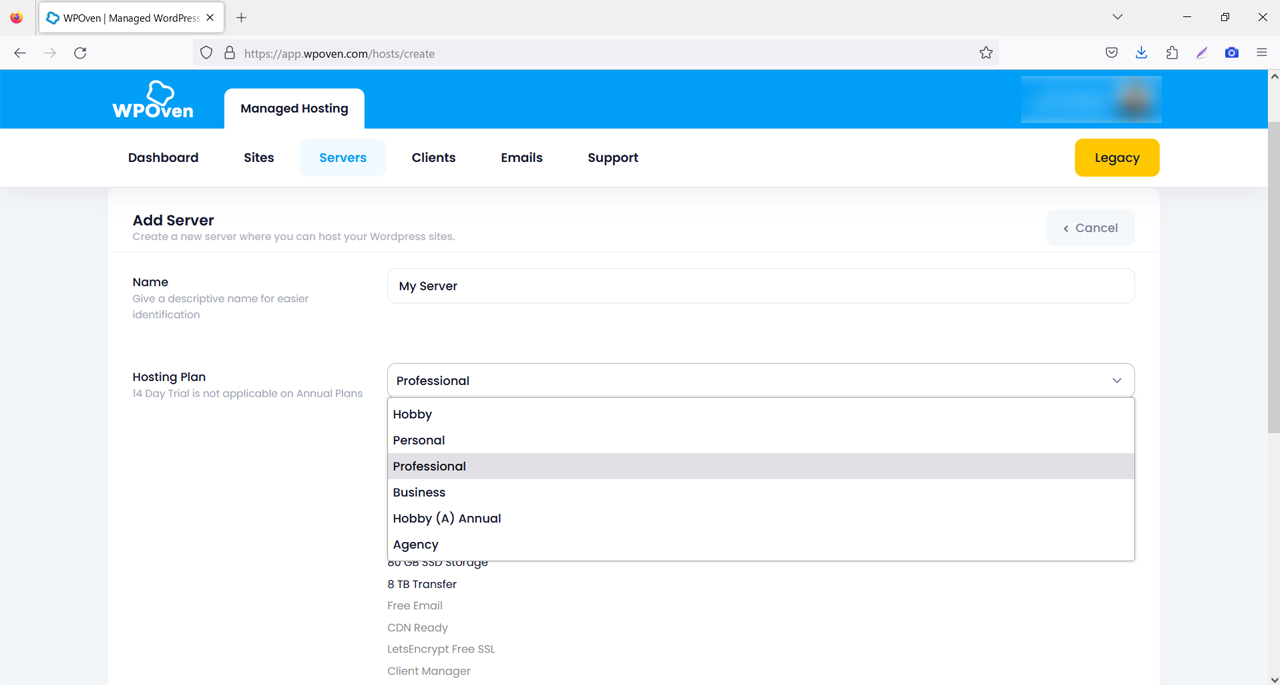Open the Support menu item
1280x685 pixels.
coord(613,158)
